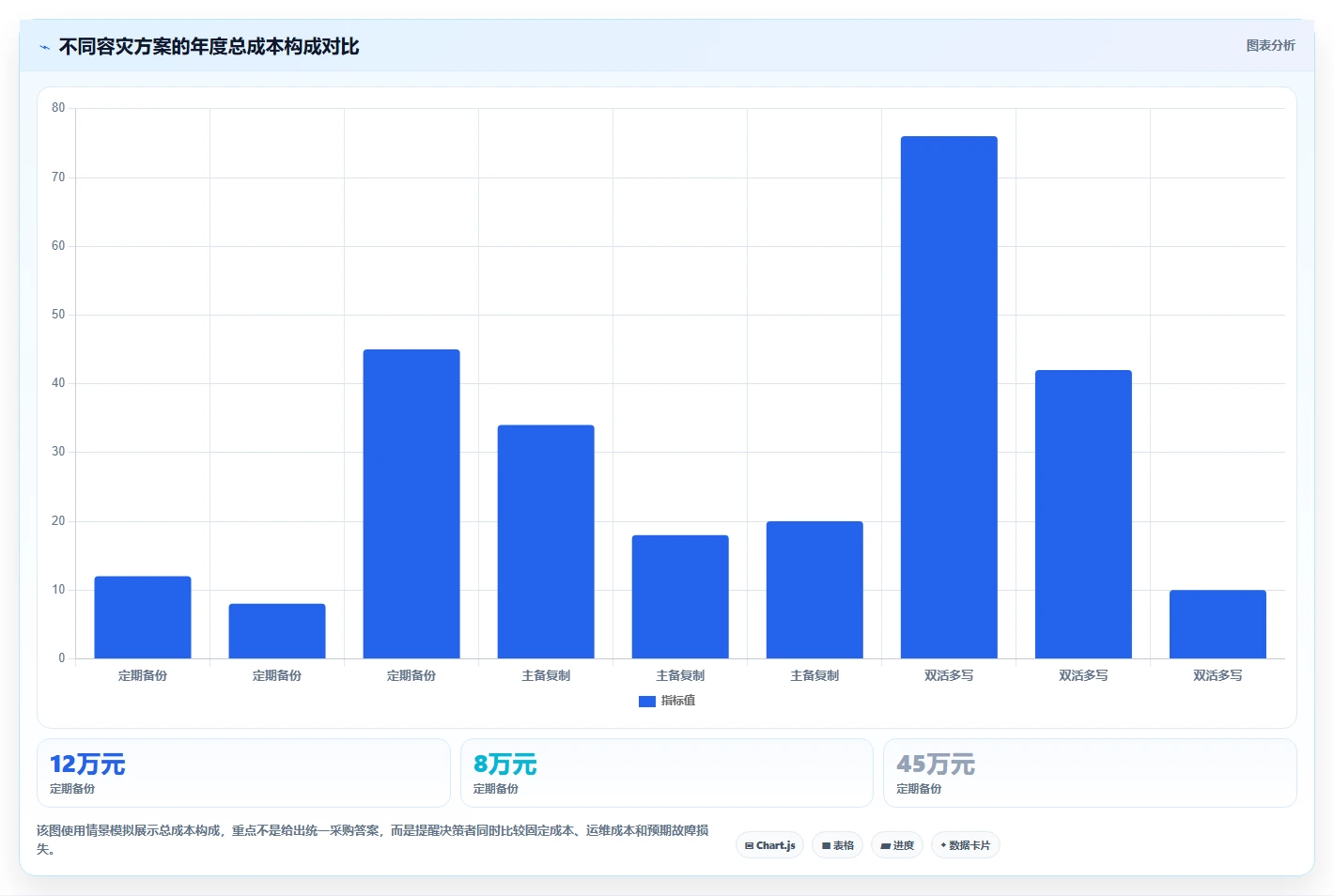Open the 45万元 data card
Image resolution: width=1334 pixels, height=896 pixels.
click(1090, 773)
